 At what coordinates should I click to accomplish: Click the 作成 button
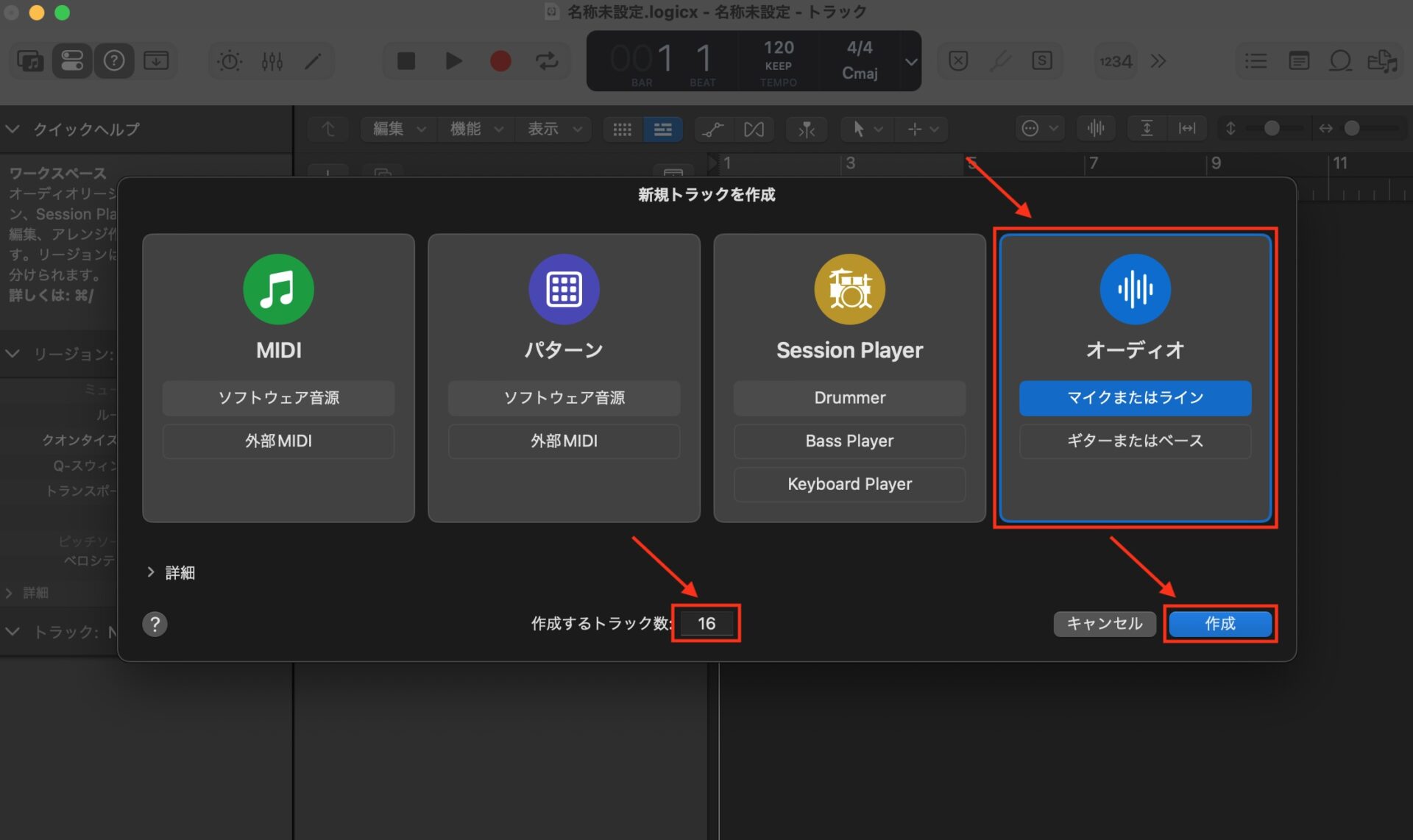coord(1220,624)
